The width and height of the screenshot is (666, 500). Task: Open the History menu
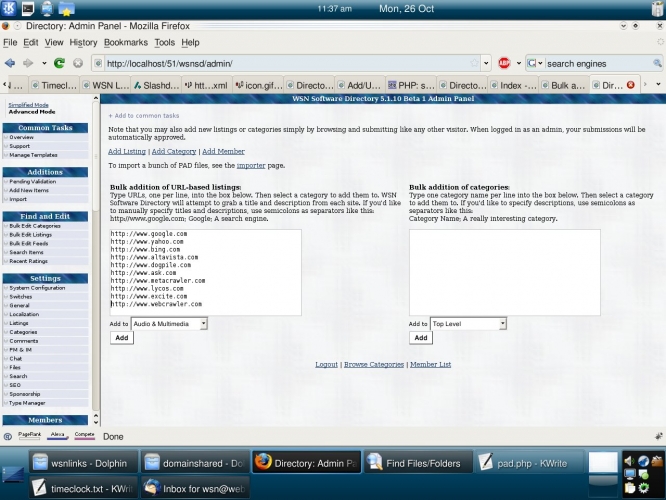[84, 43]
